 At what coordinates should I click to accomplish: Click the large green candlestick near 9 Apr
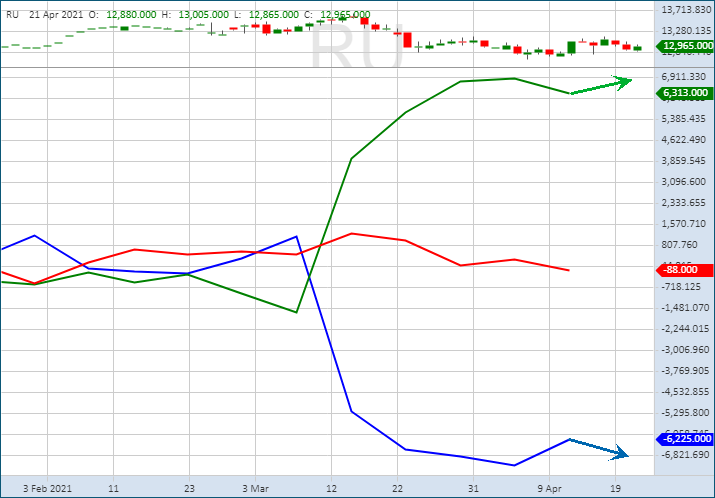point(571,47)
